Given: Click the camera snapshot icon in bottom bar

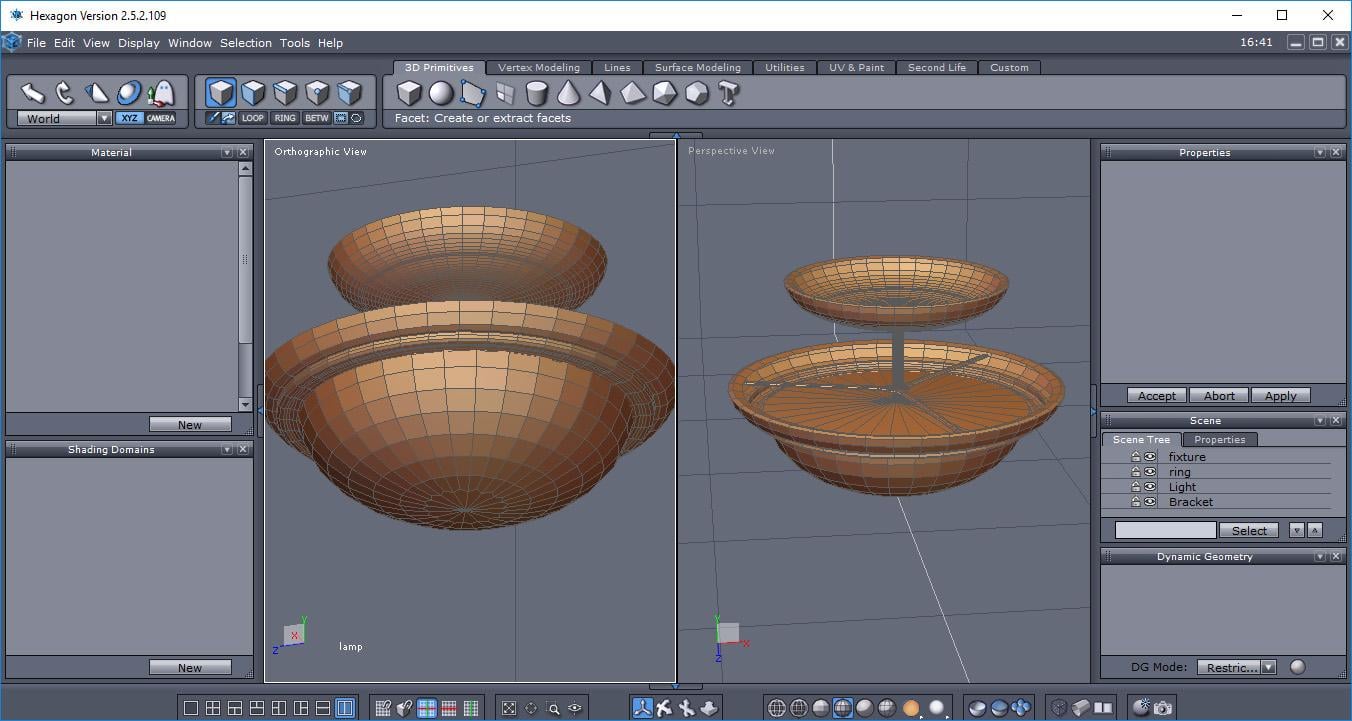Looking at the screenshot, I should pos(1163,708).
